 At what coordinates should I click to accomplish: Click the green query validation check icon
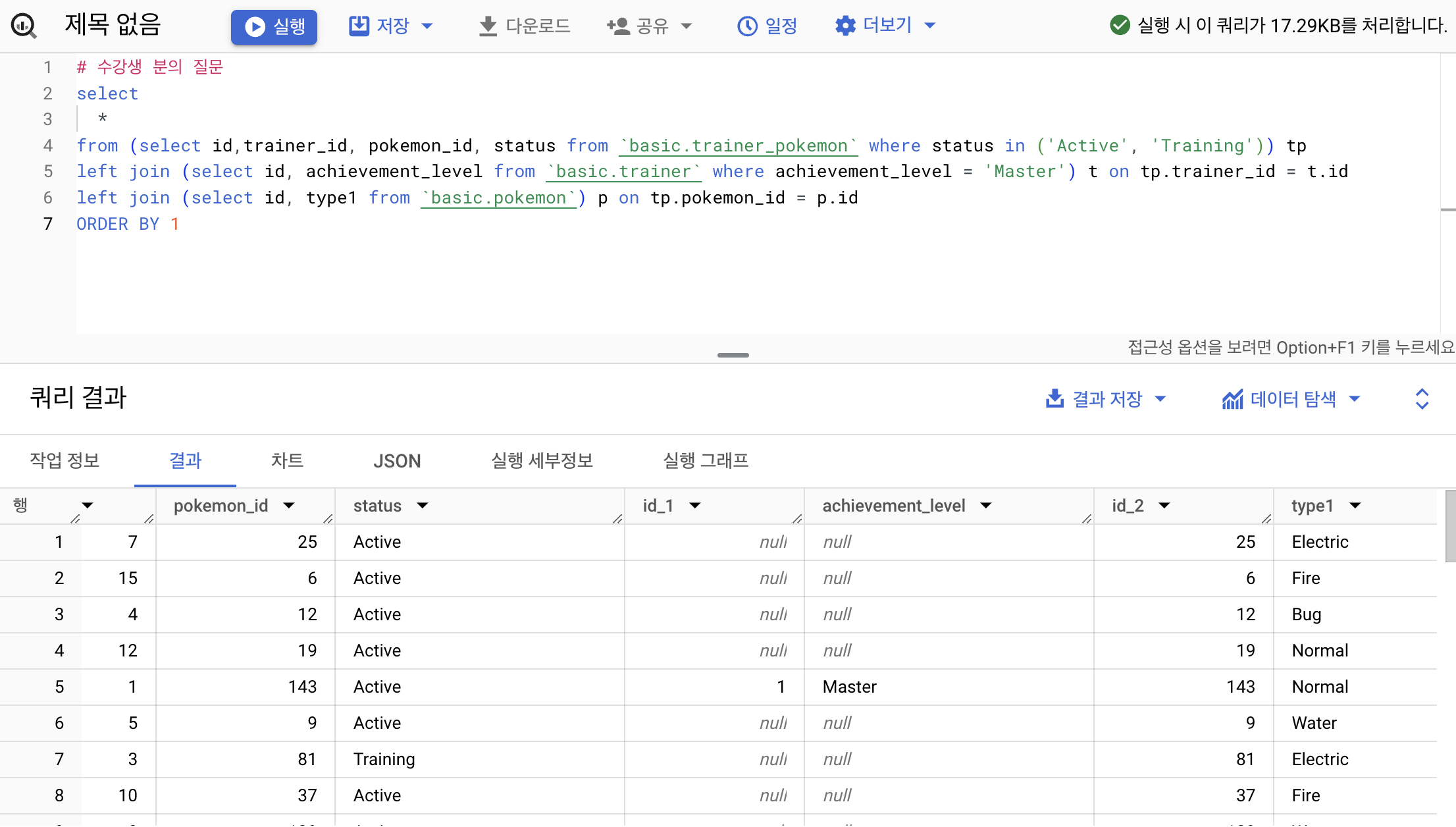1120,25
